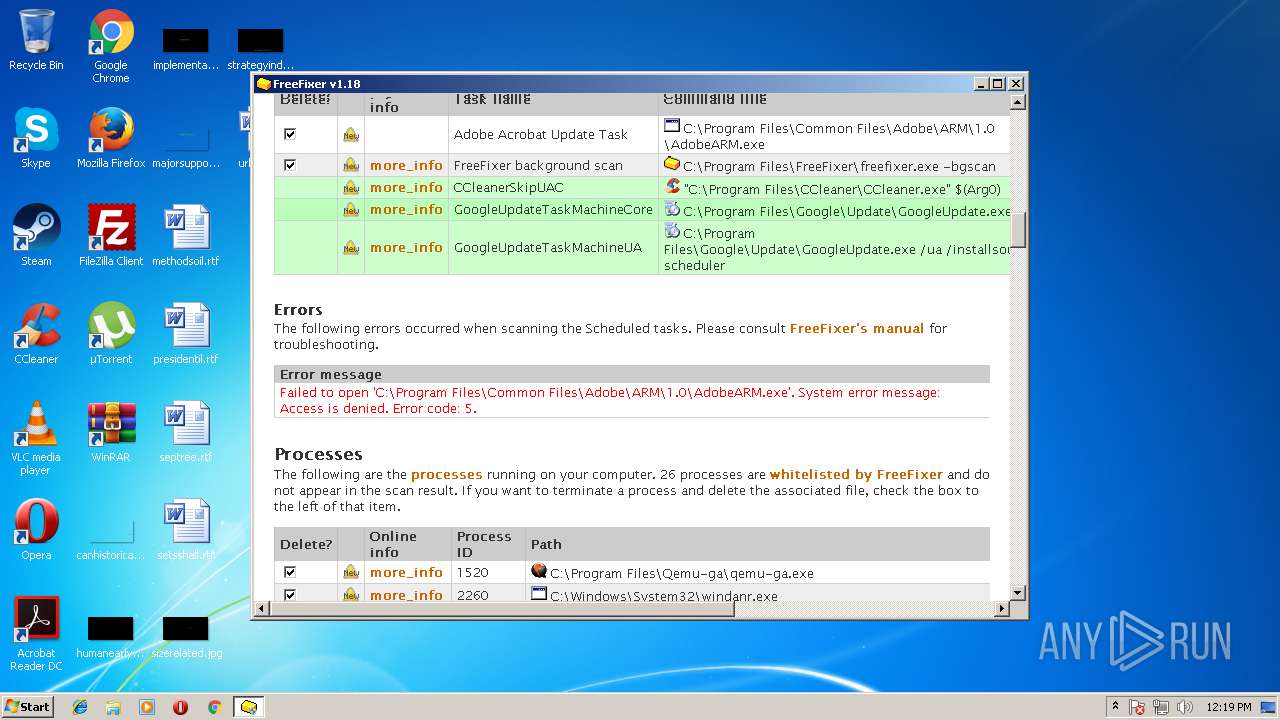Open more_info for GoogleUpdateTaskMachineCore
The height and width of the screenshot is (720, 1280).
click(406, 210)
